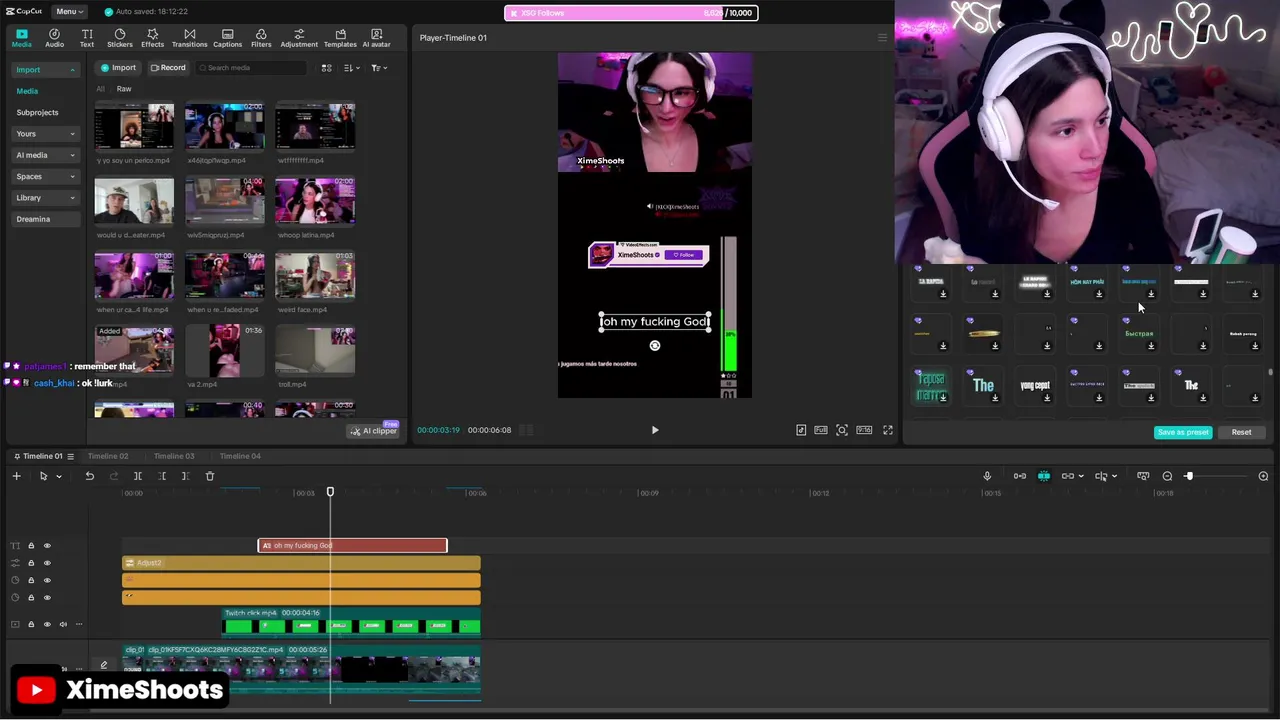Delete left of playhead trim icon
The width and height of the screenshot is (1280, 720).
coord(161,476)
